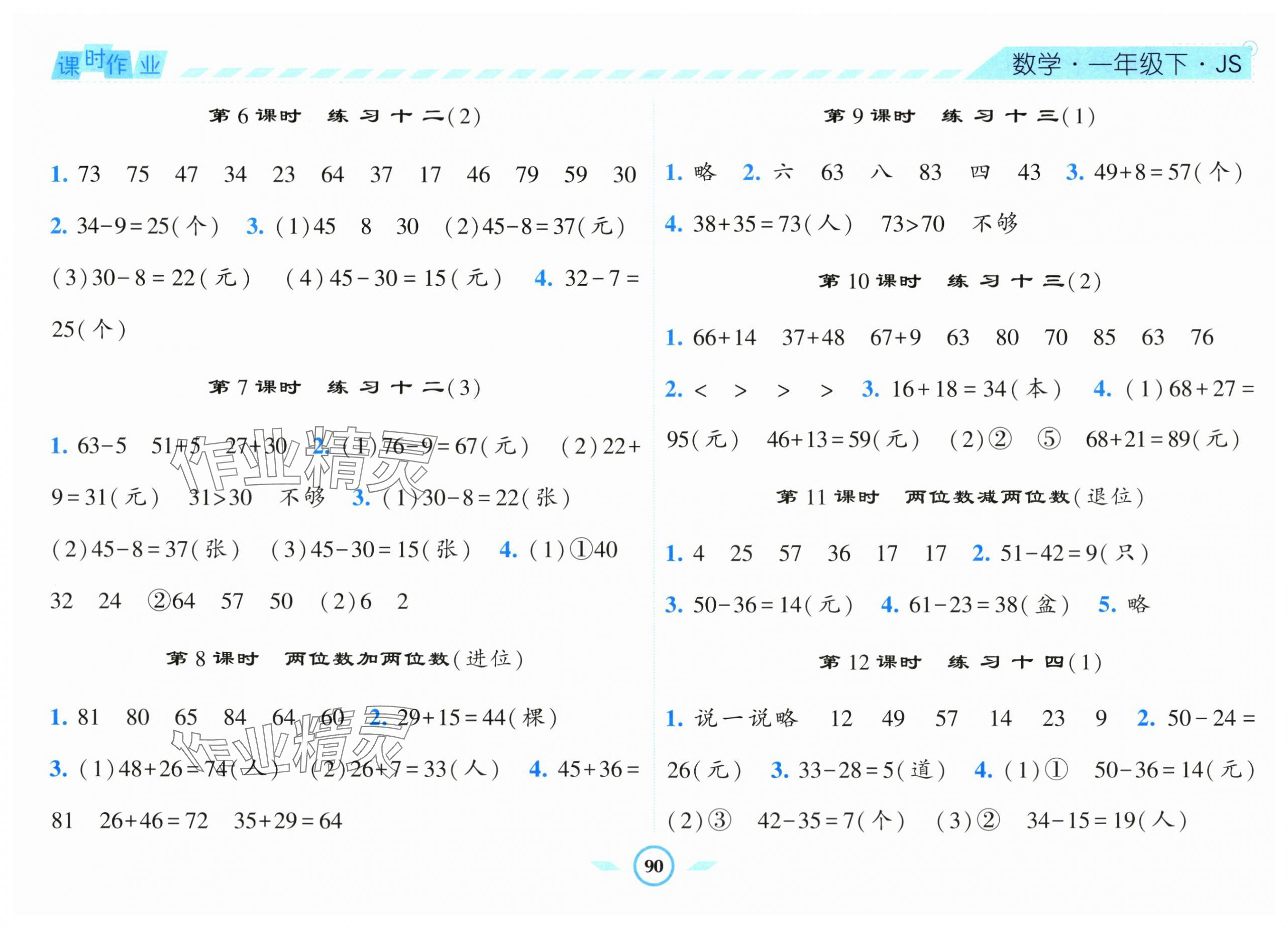Select the 第7课时 练习十二(3) heading
This screenshot has height=928, width=1288.
tap(344, 388)
